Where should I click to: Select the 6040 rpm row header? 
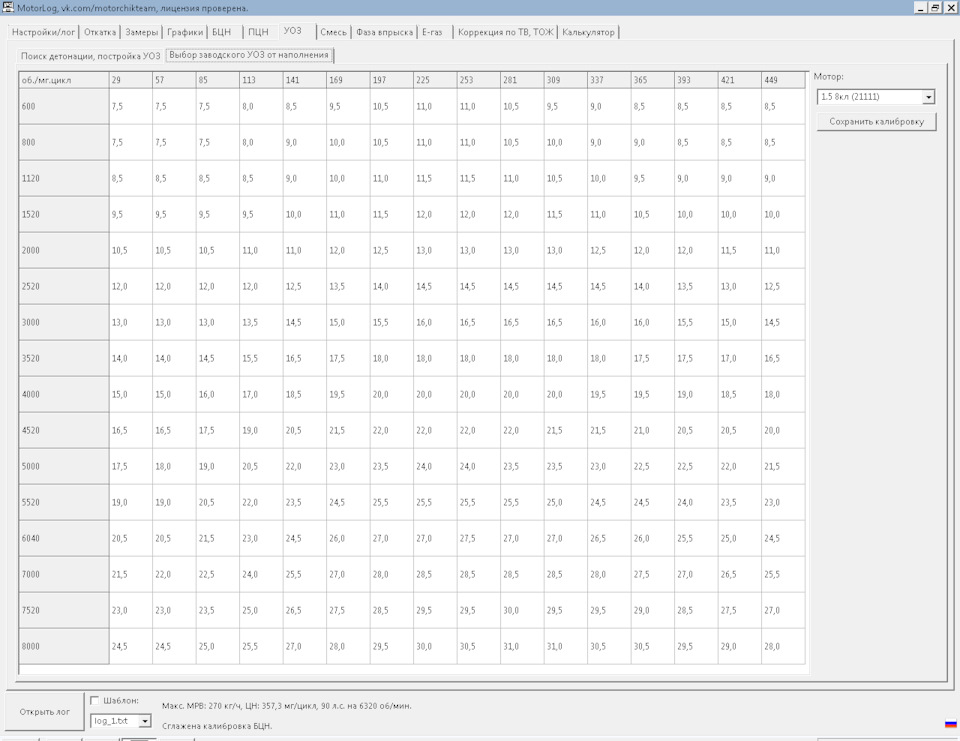click(64, 538)
